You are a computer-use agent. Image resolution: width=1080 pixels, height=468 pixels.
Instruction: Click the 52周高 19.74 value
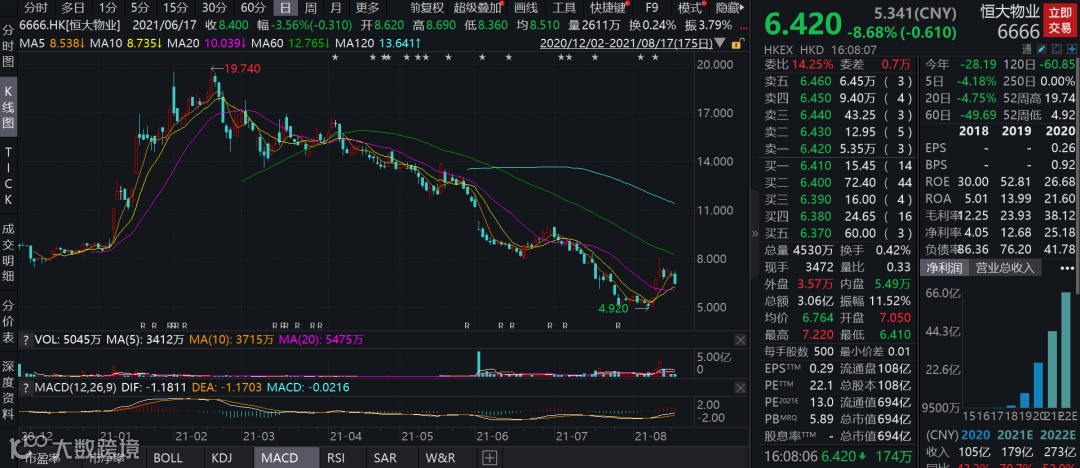1061,97
